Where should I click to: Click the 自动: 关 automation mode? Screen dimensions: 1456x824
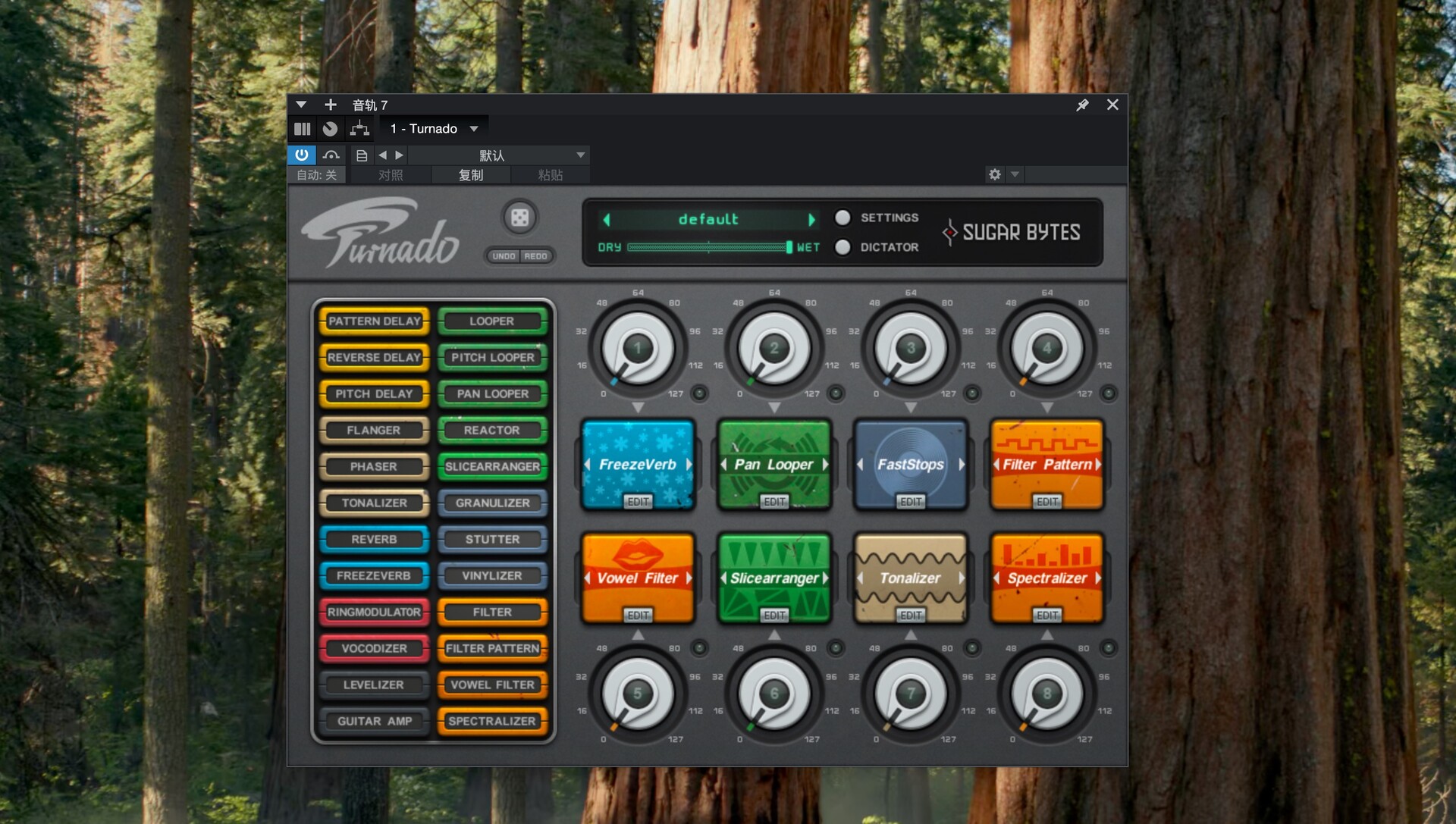coord(316,175)
